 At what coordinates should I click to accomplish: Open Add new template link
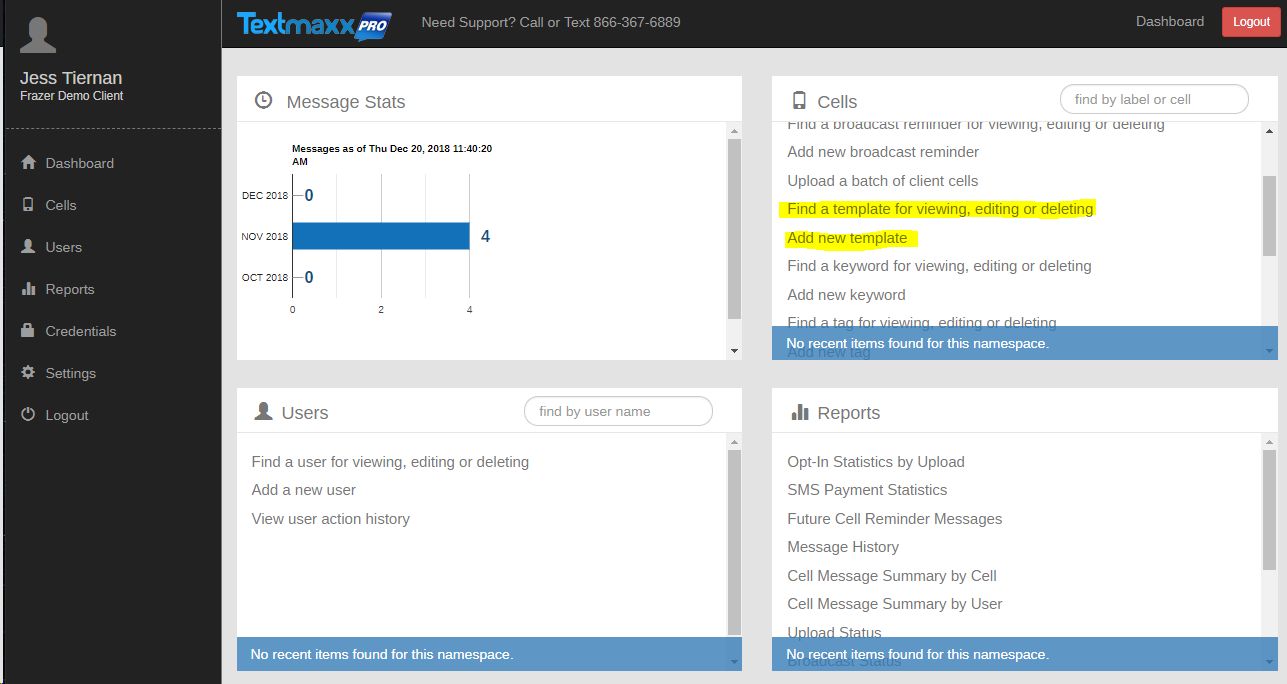pos(847,238)
